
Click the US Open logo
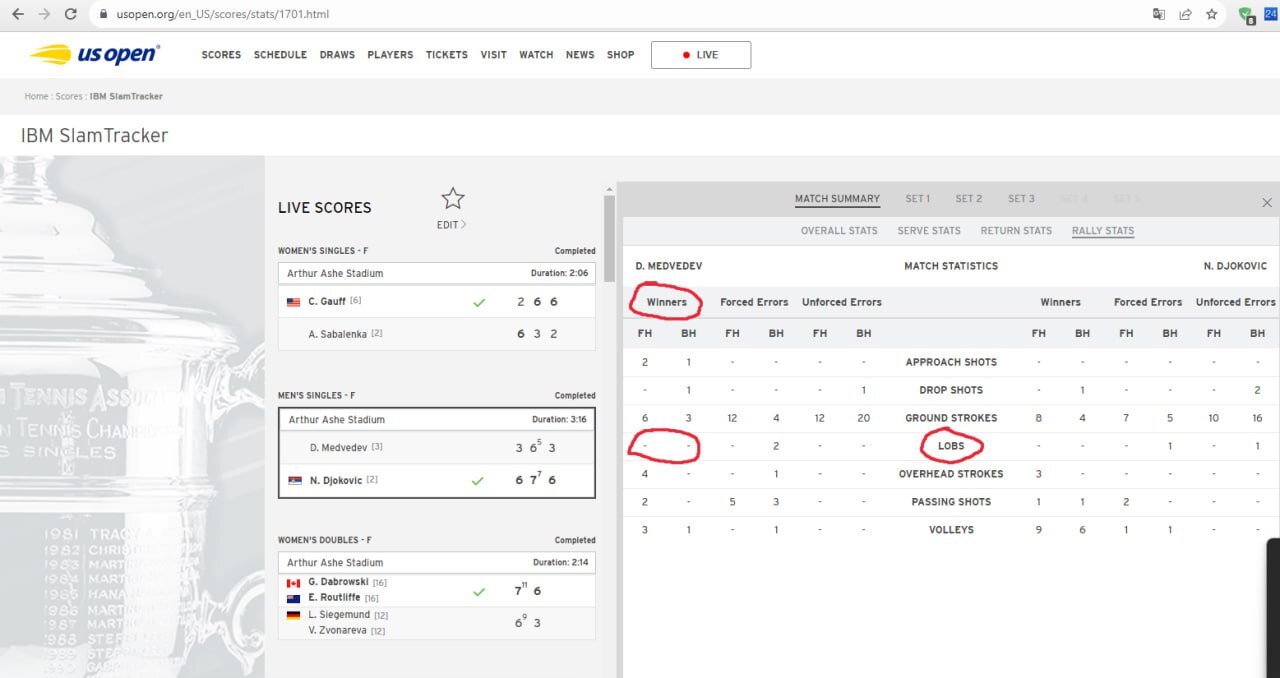(94, 54)
